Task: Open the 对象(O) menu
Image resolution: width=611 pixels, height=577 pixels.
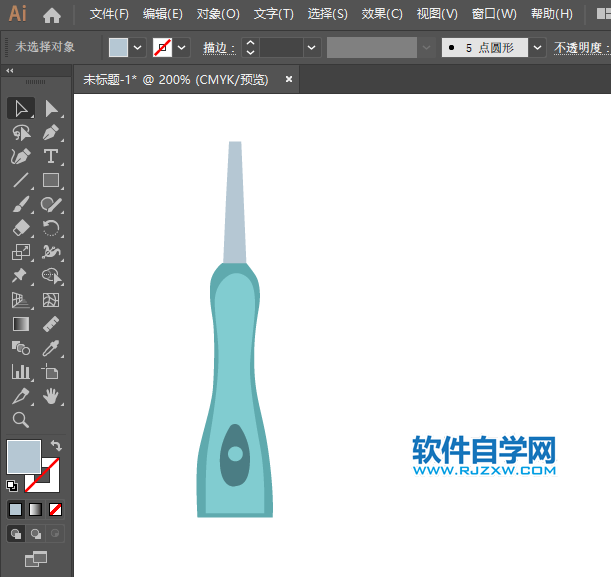Action: (x=218, y=14)
